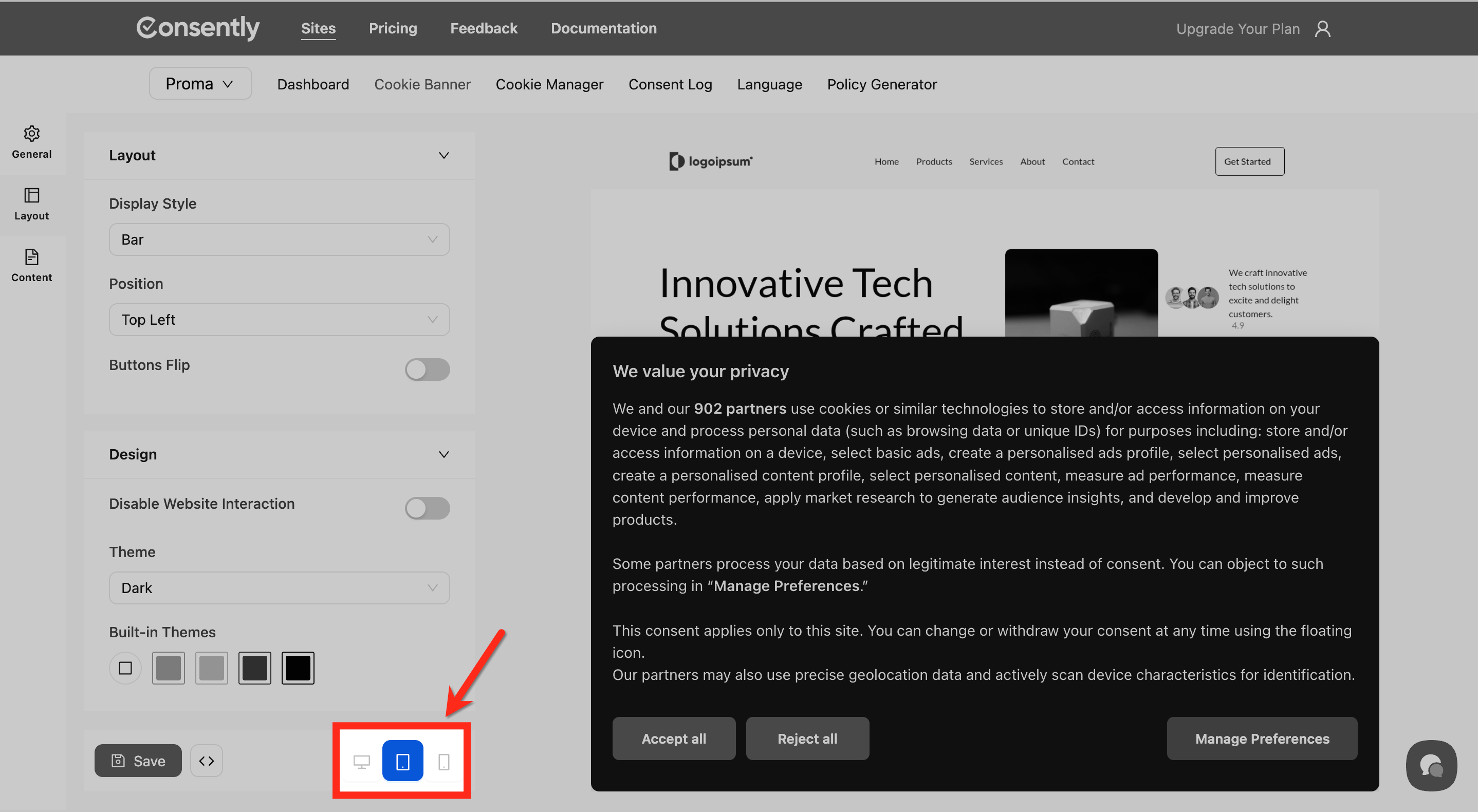Toggle Disable Website Interaction switch
The image size is (1478, 812).
tap(427, 507)
